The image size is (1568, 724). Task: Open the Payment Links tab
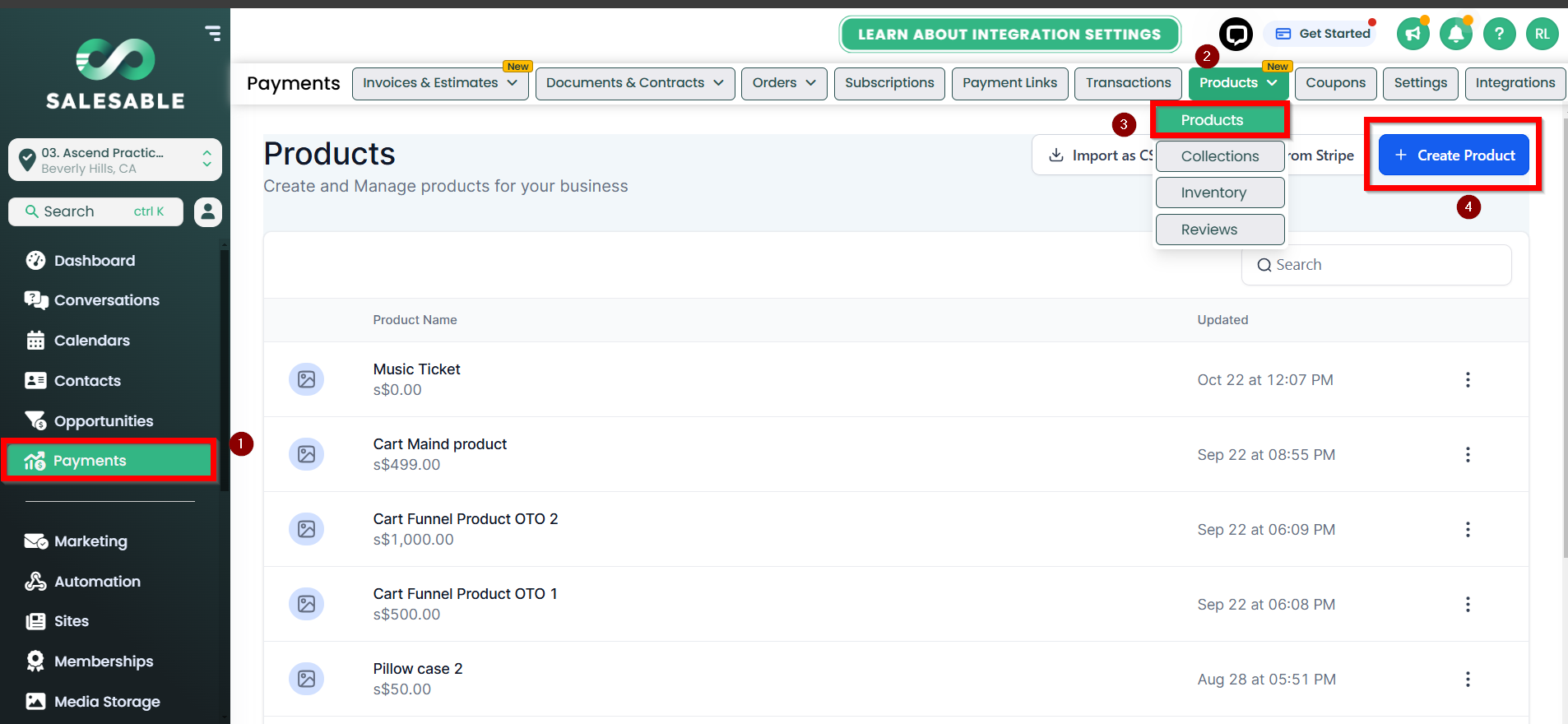1009,83
